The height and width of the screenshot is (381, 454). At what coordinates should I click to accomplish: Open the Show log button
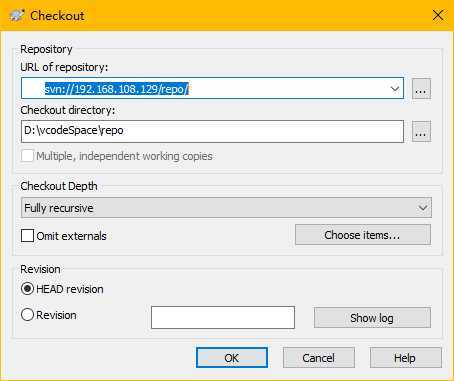(372, 318)
